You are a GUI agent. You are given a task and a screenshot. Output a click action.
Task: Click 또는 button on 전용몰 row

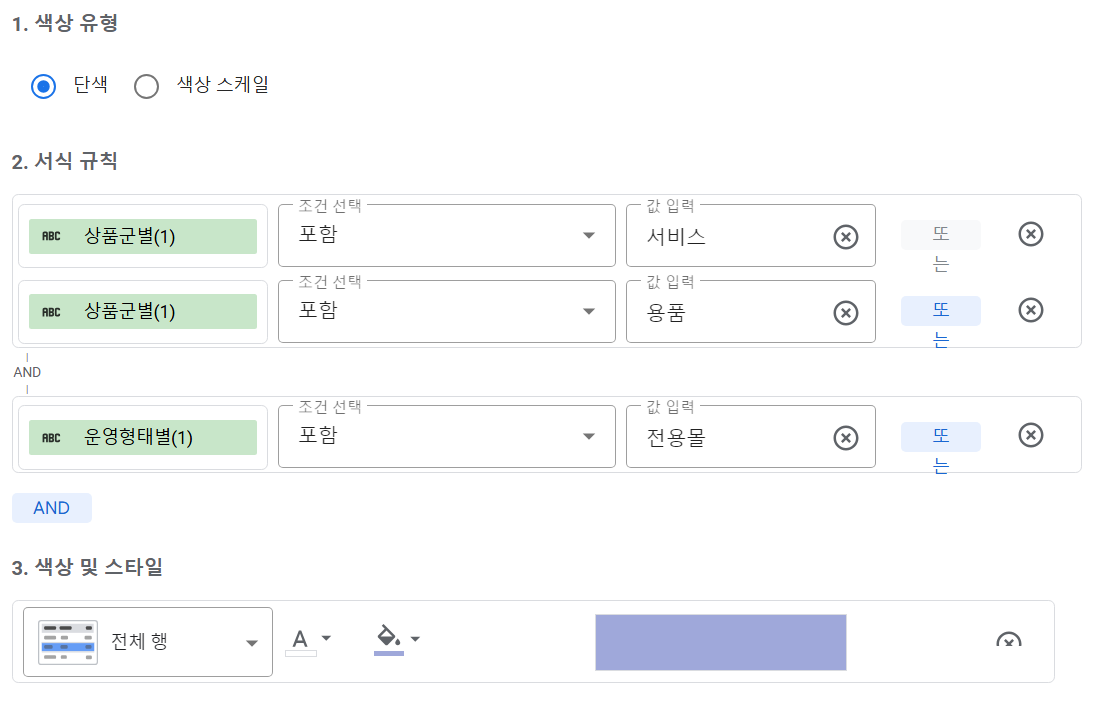tap(940, 437)
